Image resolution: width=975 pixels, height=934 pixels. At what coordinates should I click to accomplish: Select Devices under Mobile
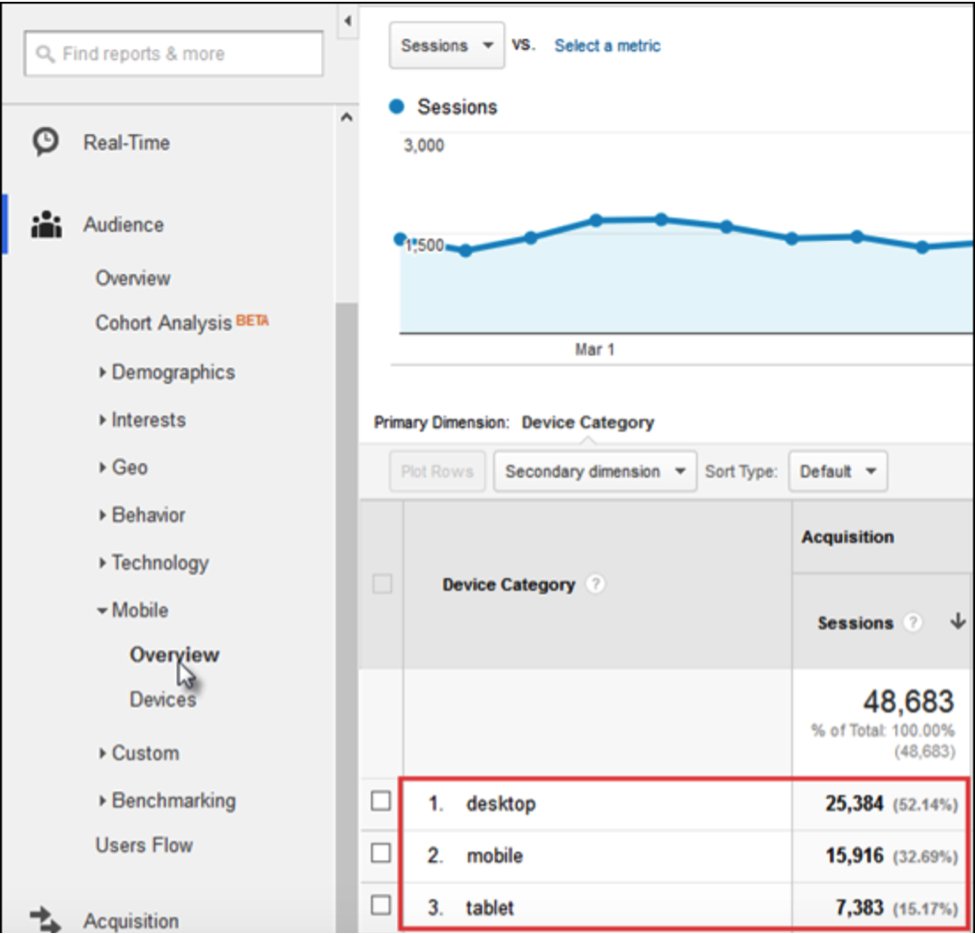click(x=163, y=700)
